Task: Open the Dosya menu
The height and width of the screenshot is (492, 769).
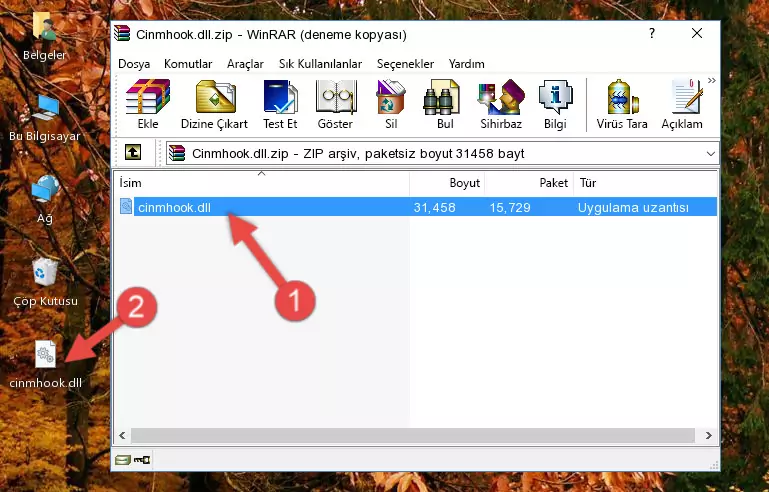Action: pos(134,64)
